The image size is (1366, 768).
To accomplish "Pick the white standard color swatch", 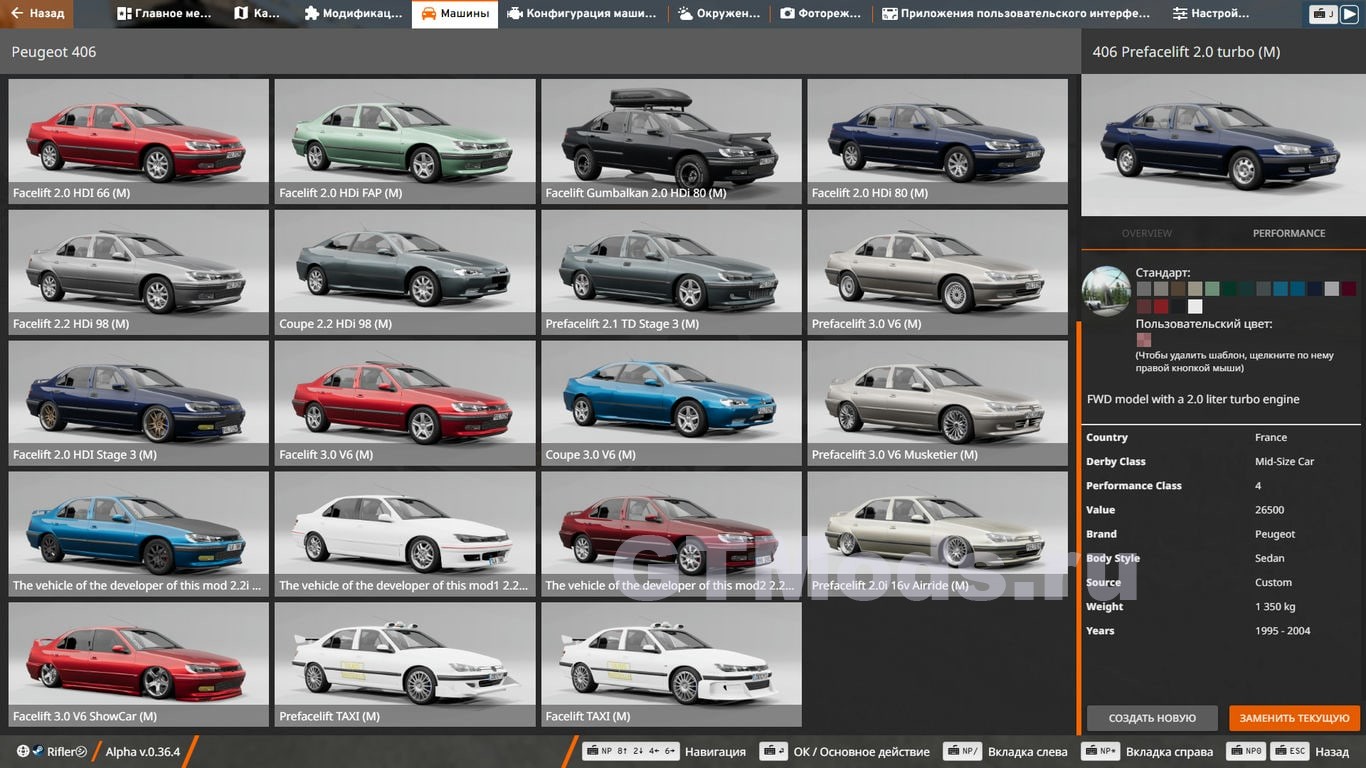I will pos(1195,306).
